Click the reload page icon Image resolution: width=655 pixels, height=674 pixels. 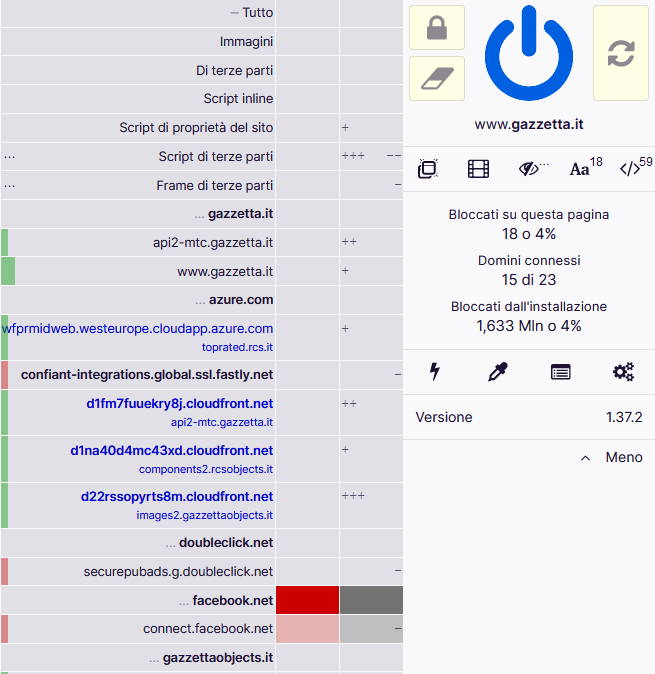(x=621, y=53)
